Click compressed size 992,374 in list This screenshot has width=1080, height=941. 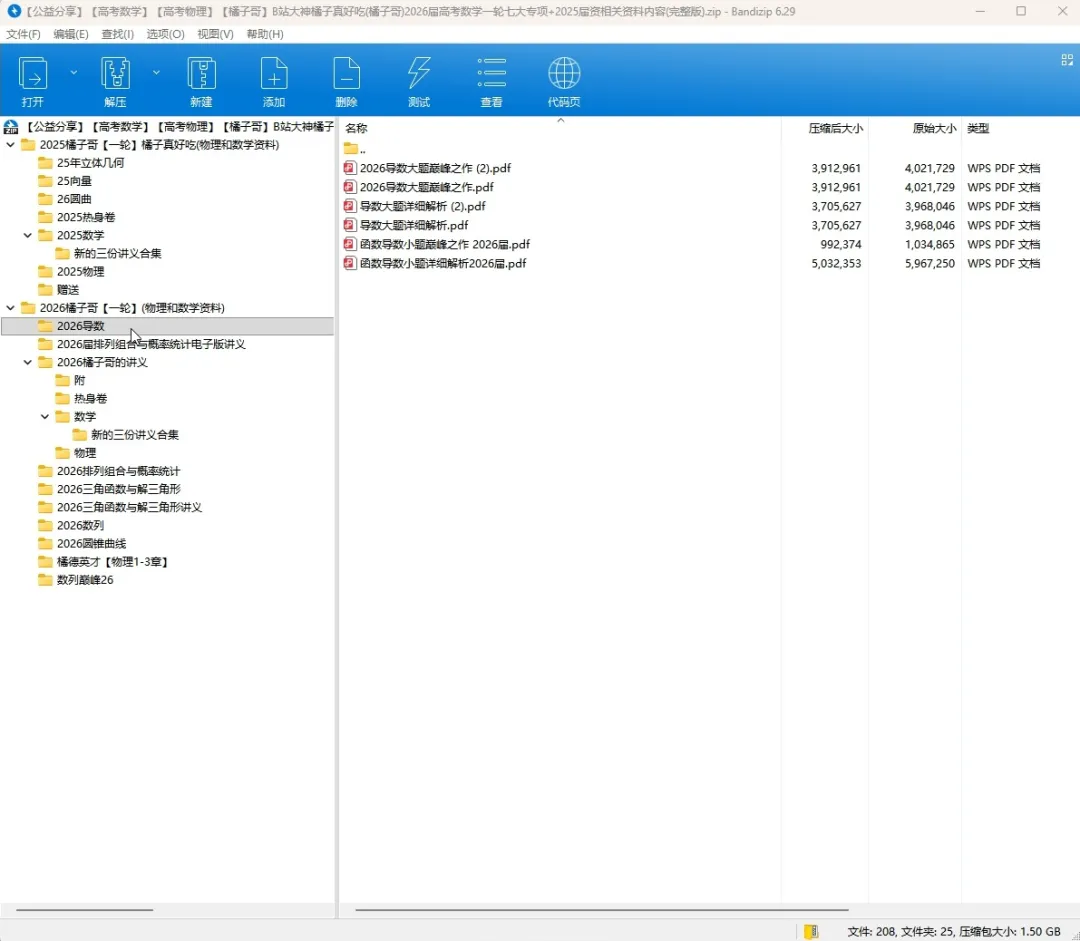[840, 244]
